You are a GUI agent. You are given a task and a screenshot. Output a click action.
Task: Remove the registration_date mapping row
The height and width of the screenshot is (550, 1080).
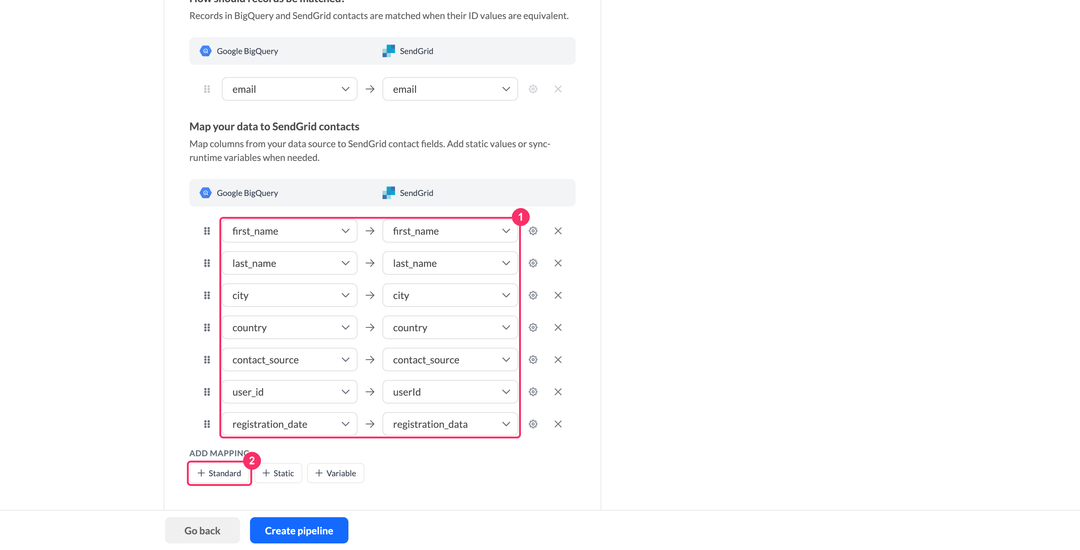[x=558, y=424]
